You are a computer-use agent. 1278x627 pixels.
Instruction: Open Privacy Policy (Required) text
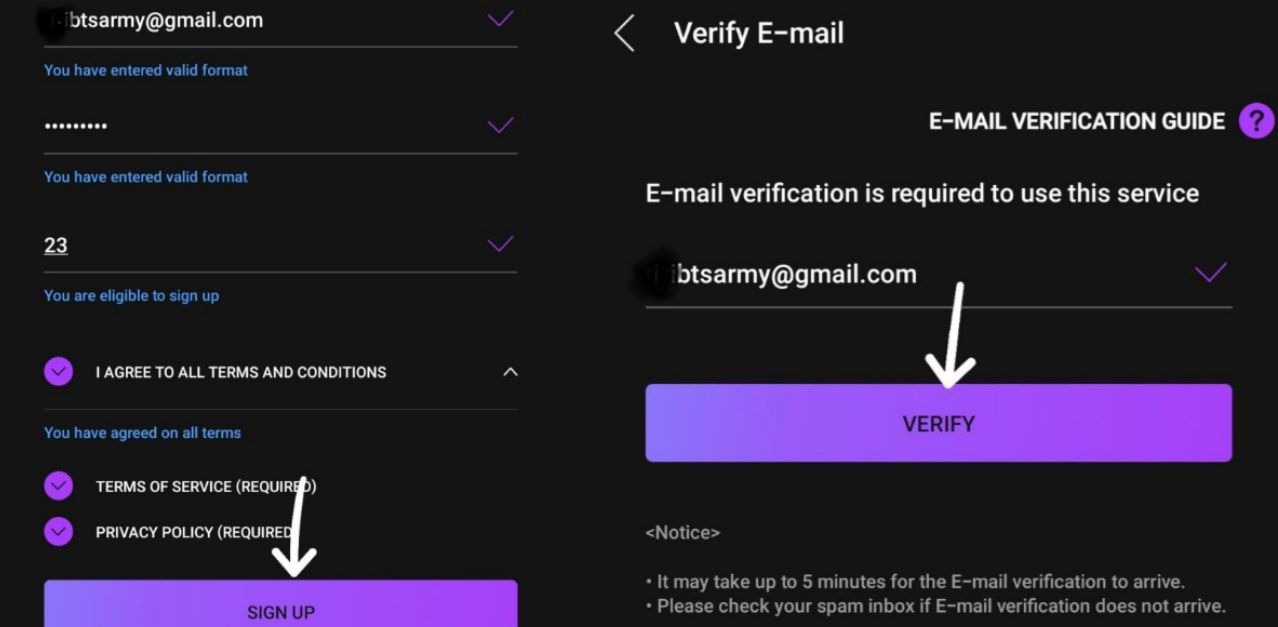pyautogui.click(x=194, y=532)
